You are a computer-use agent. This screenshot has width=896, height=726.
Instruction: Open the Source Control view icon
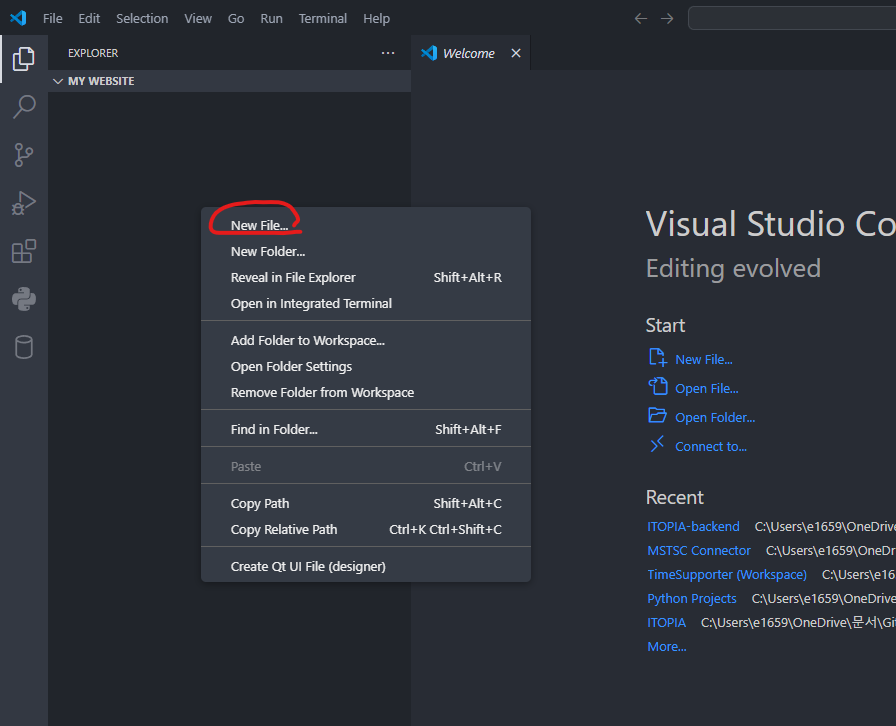click(x=23, y=155)
